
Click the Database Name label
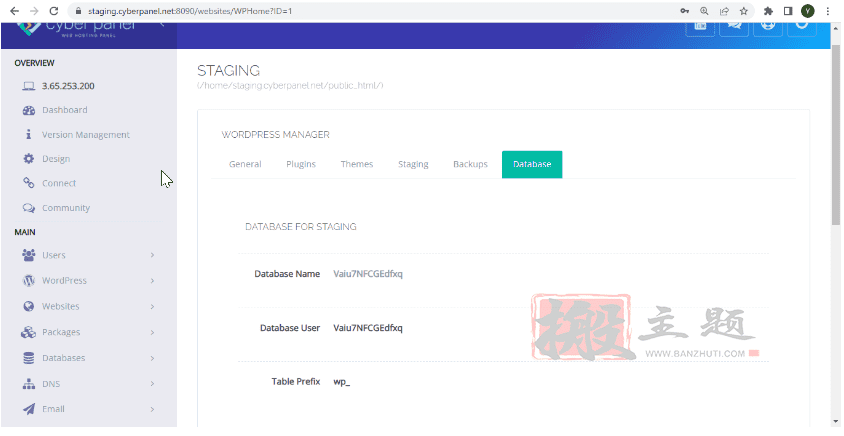[x=287, y=273]
